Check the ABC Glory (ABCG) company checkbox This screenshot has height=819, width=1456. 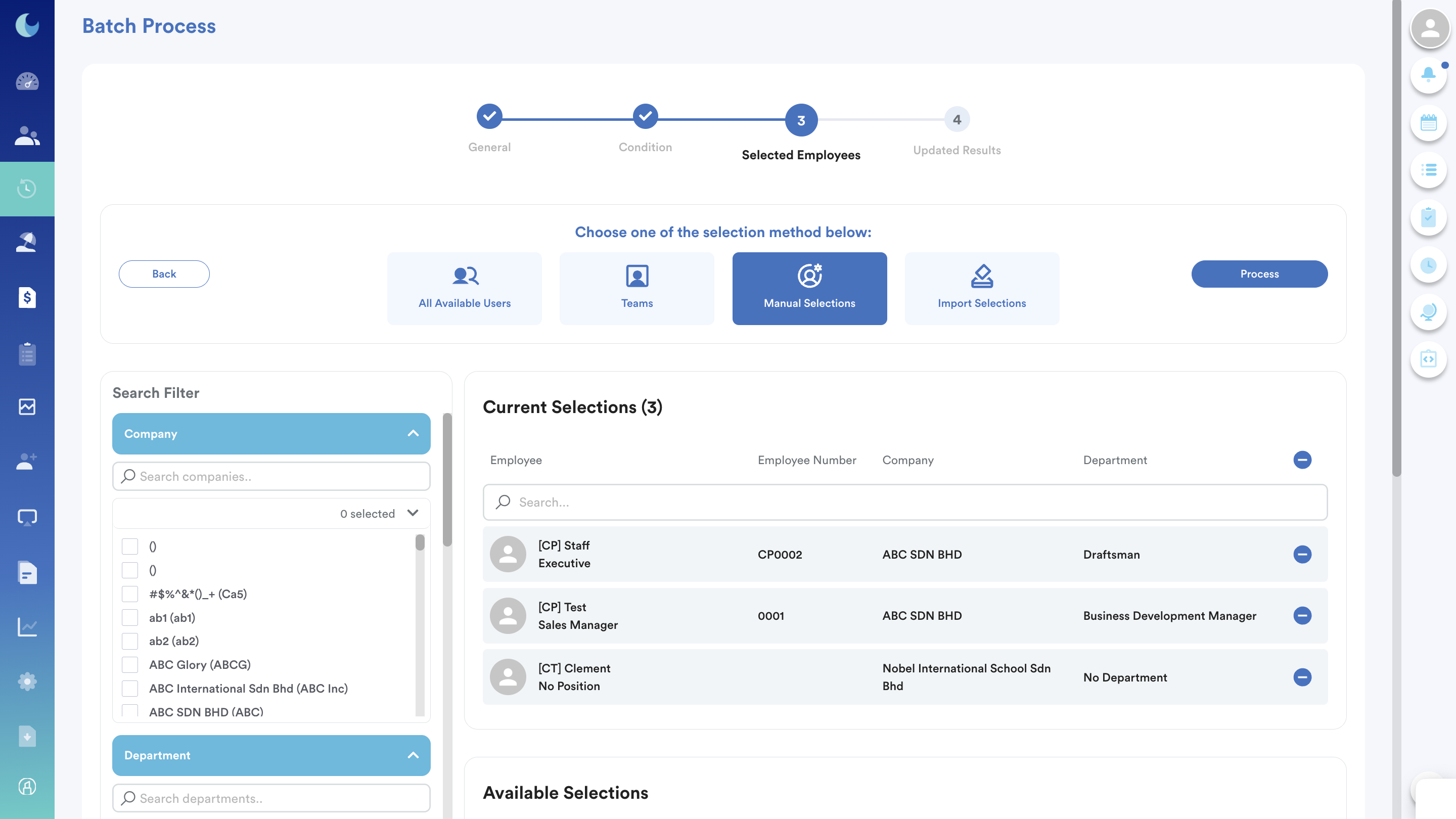tap(130, 665)
